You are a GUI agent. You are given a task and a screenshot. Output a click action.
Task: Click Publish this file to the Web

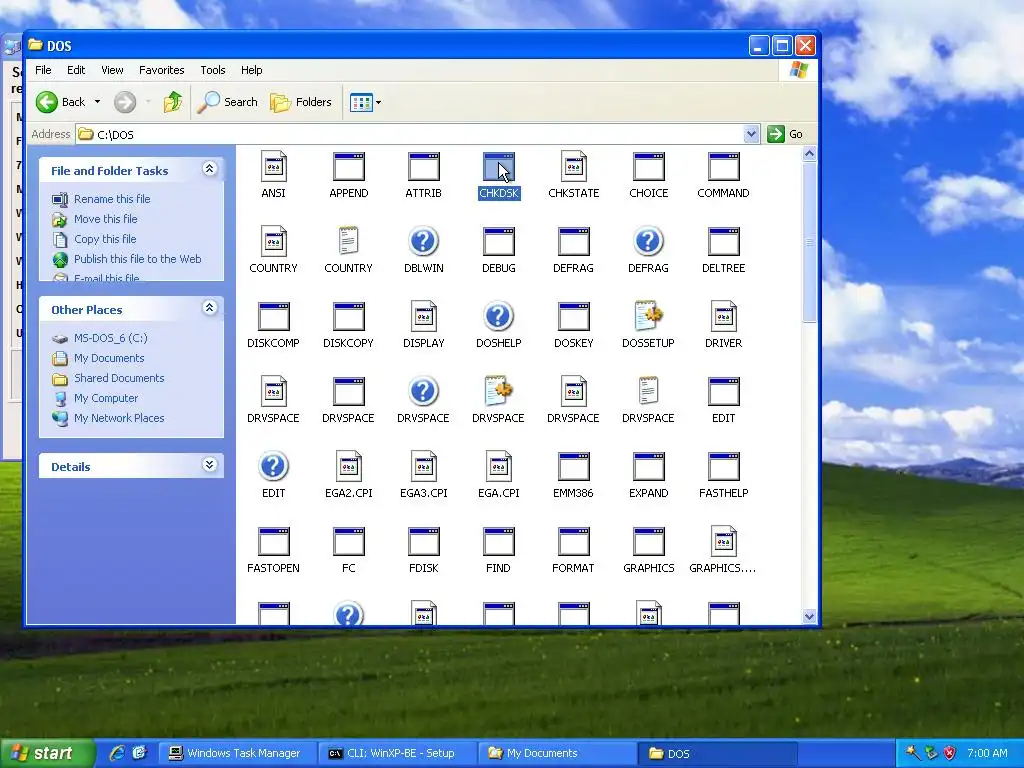pos(138,259)
